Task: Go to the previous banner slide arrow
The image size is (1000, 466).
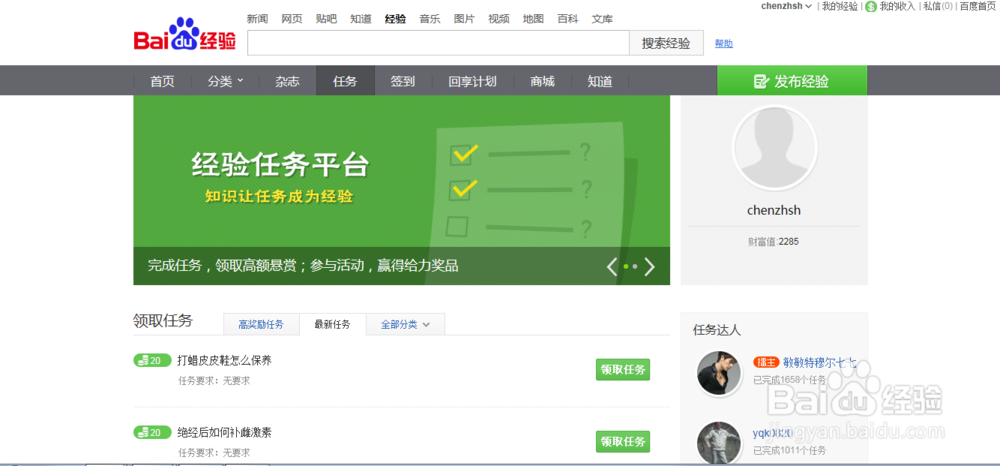Action: coord(612,266)
